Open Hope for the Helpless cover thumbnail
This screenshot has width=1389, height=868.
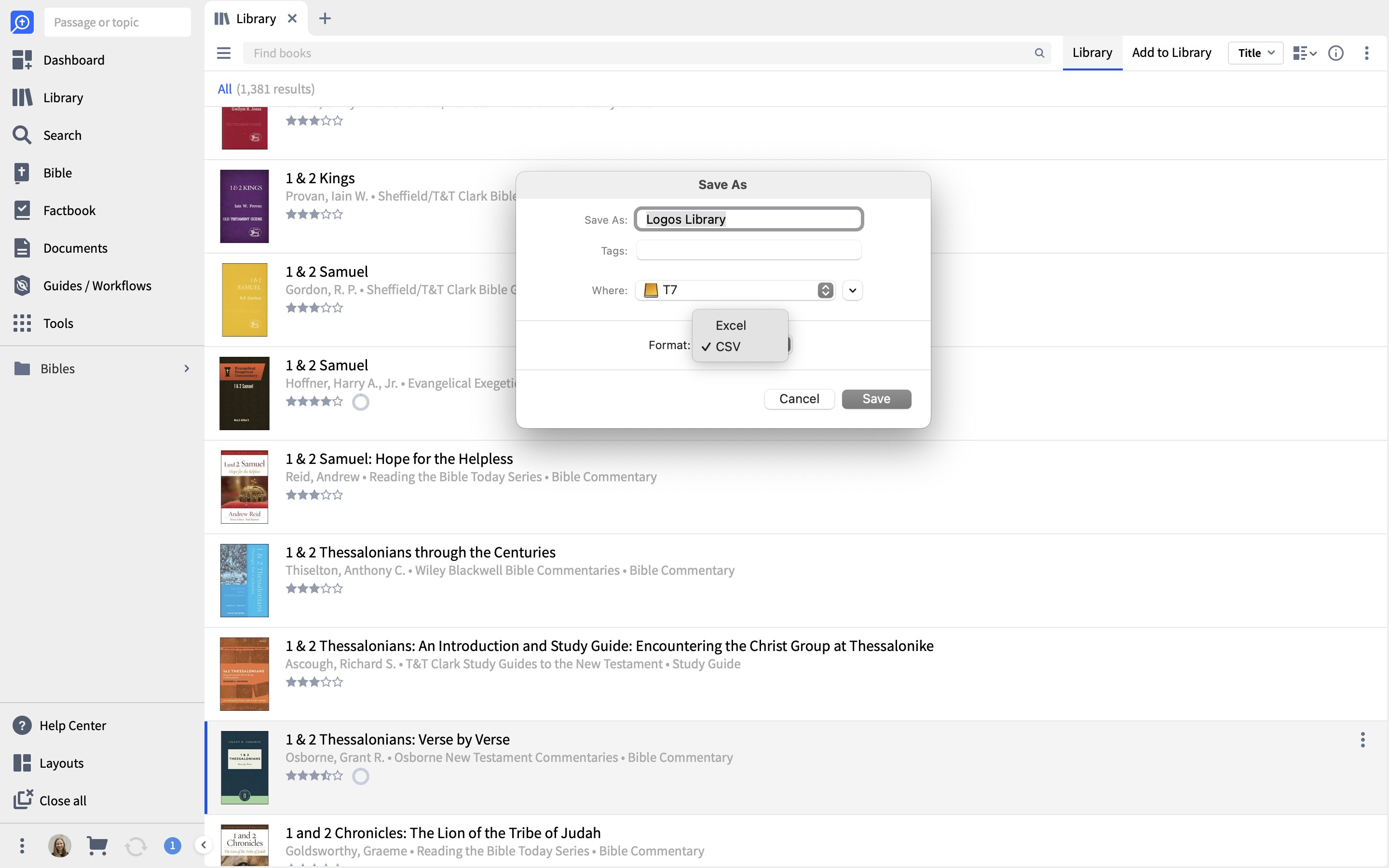click(245, 487)
